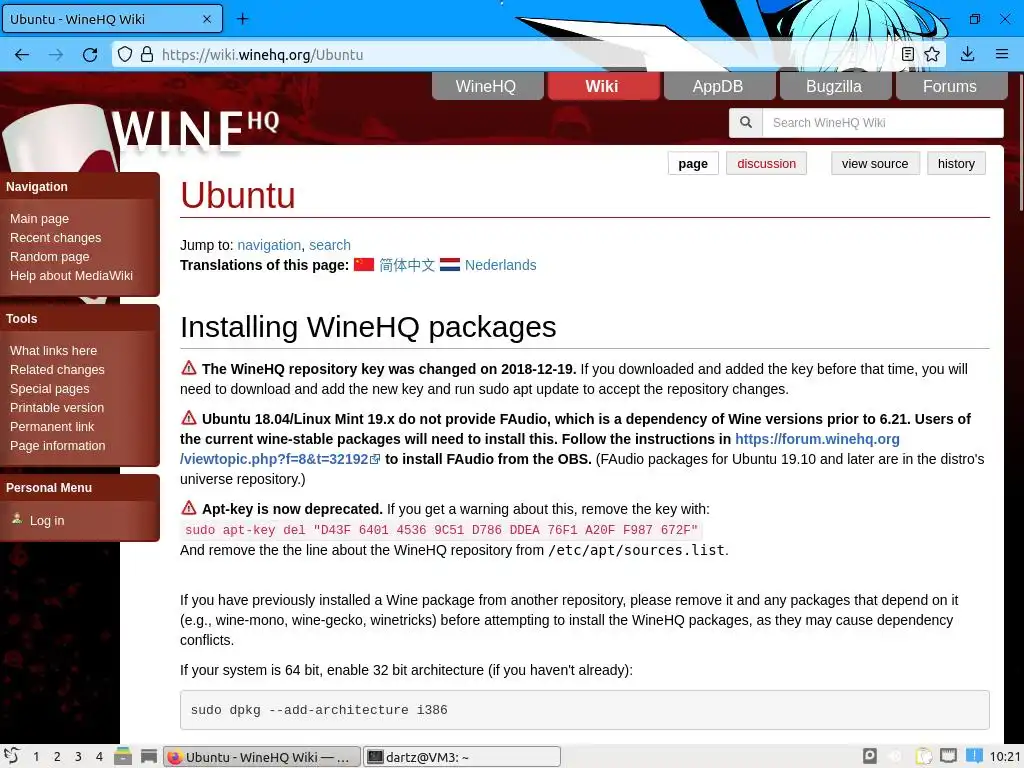Screen dimensions: 1024x768
Task: Reload the current page
Action: [x=90, y=55]
